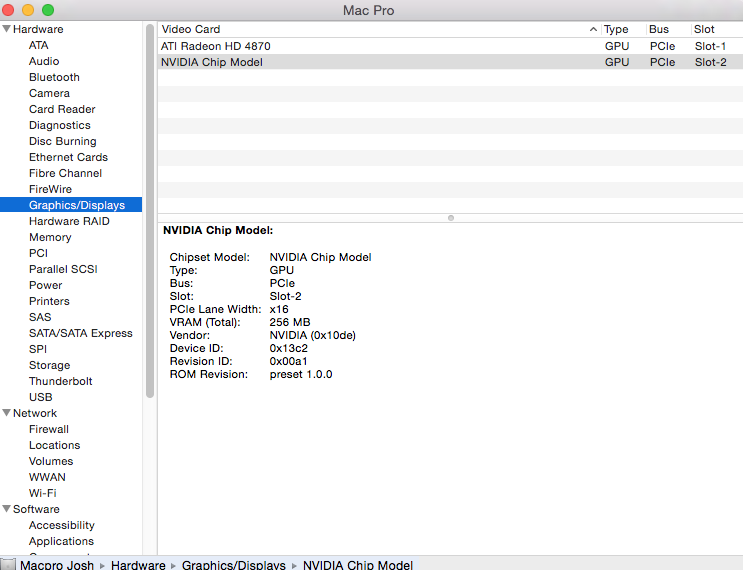Click the Software category label
The width and height of the screenshot is (743, 570).
pyautogui.click(x=36, y=509)
